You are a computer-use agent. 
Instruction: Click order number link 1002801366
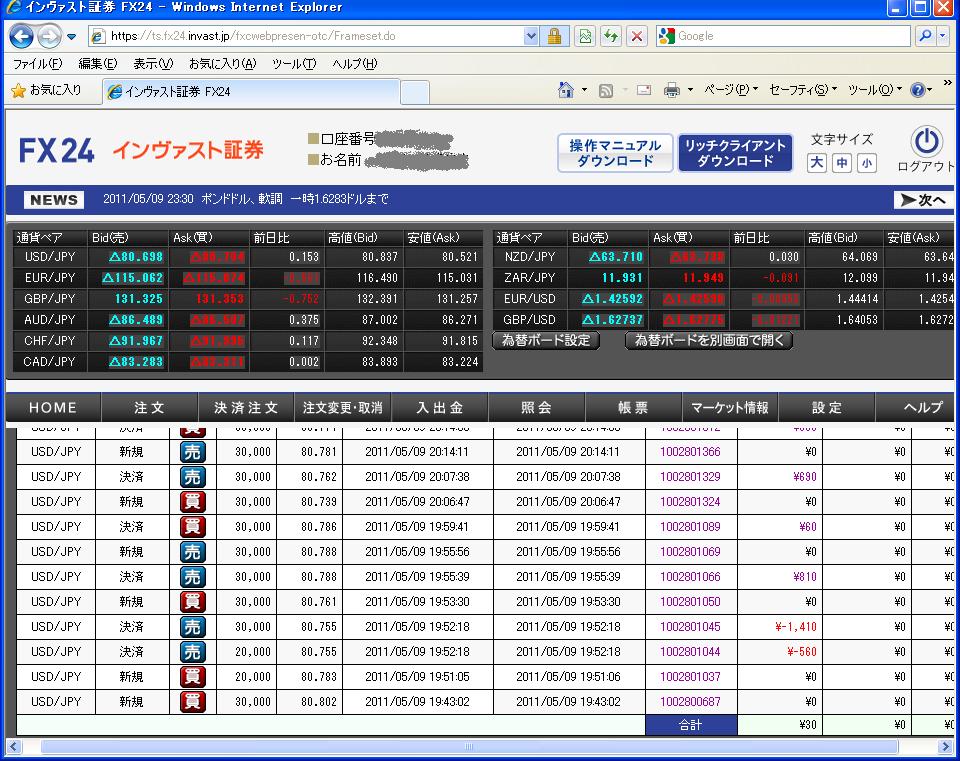(x=690, y=452)
